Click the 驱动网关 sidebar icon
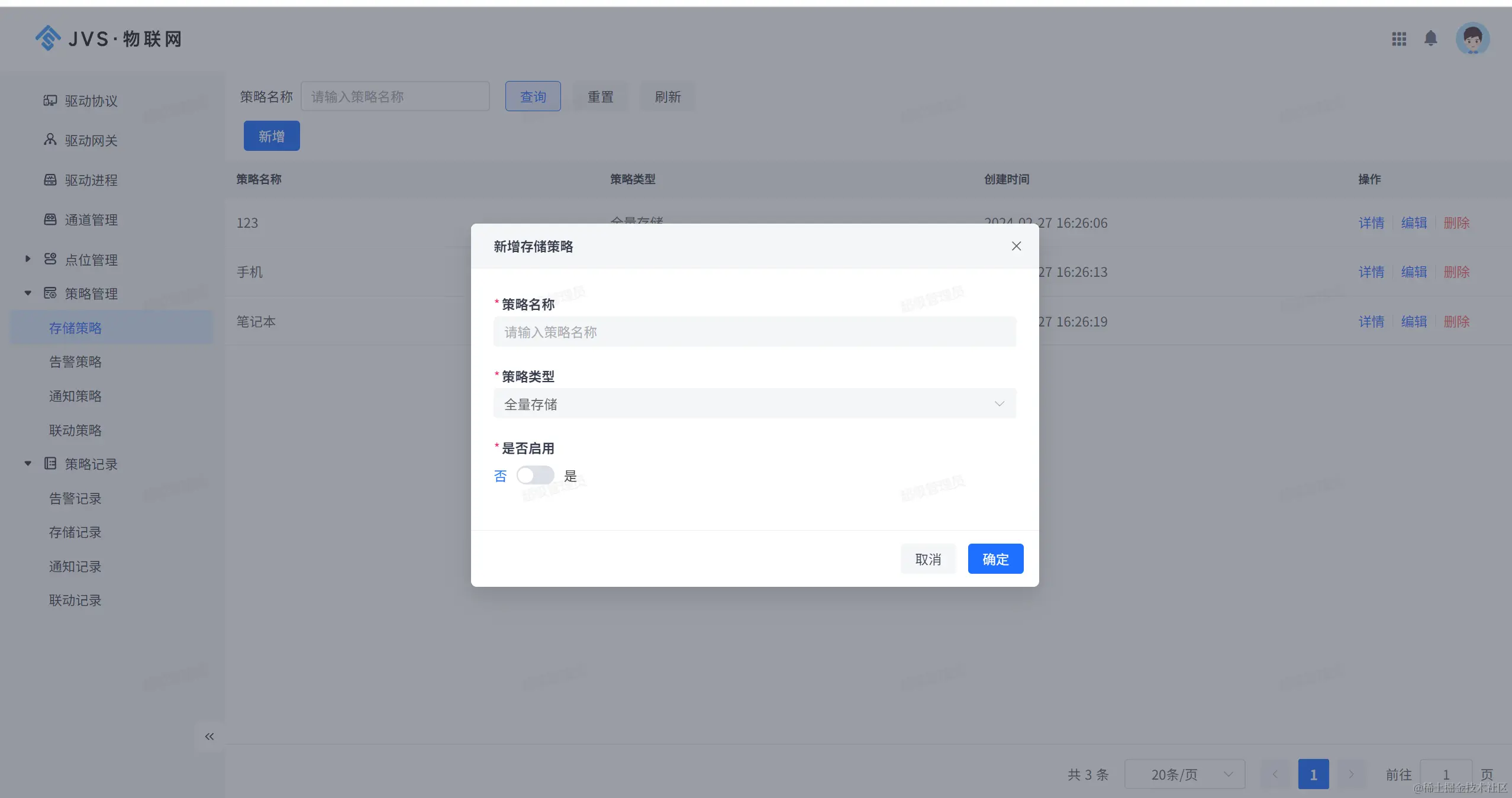 click(x=50, y=140)
